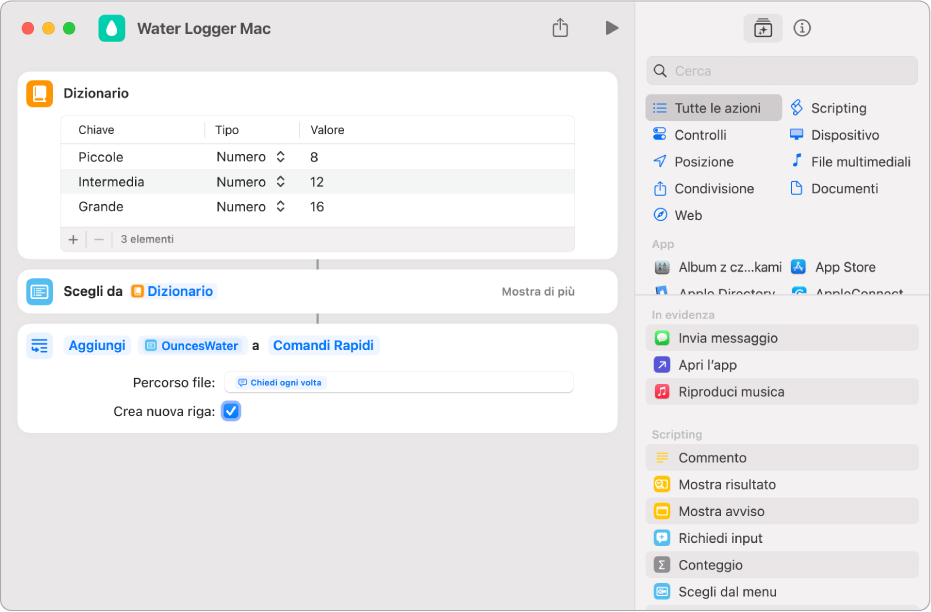Open the Tipo dropdown for Grande row
The width and height of the screenshot is (931, 612).
pyautogui.click(x=251, y=207)
